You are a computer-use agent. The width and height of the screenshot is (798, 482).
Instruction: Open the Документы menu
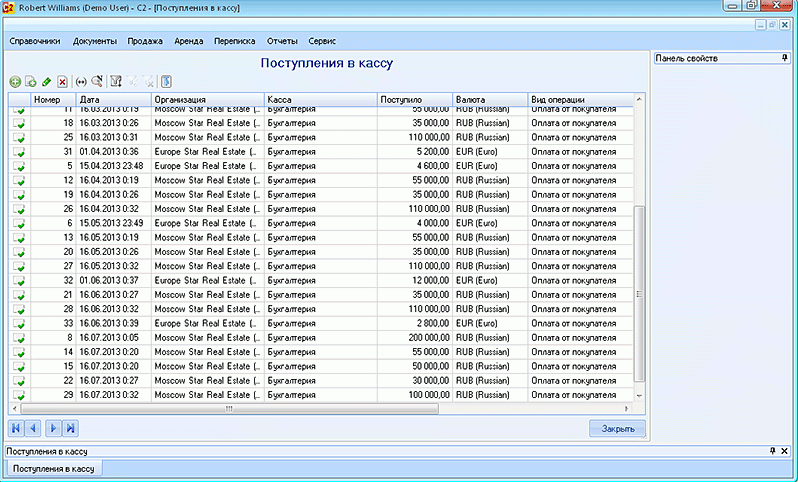tap(95, 41)
